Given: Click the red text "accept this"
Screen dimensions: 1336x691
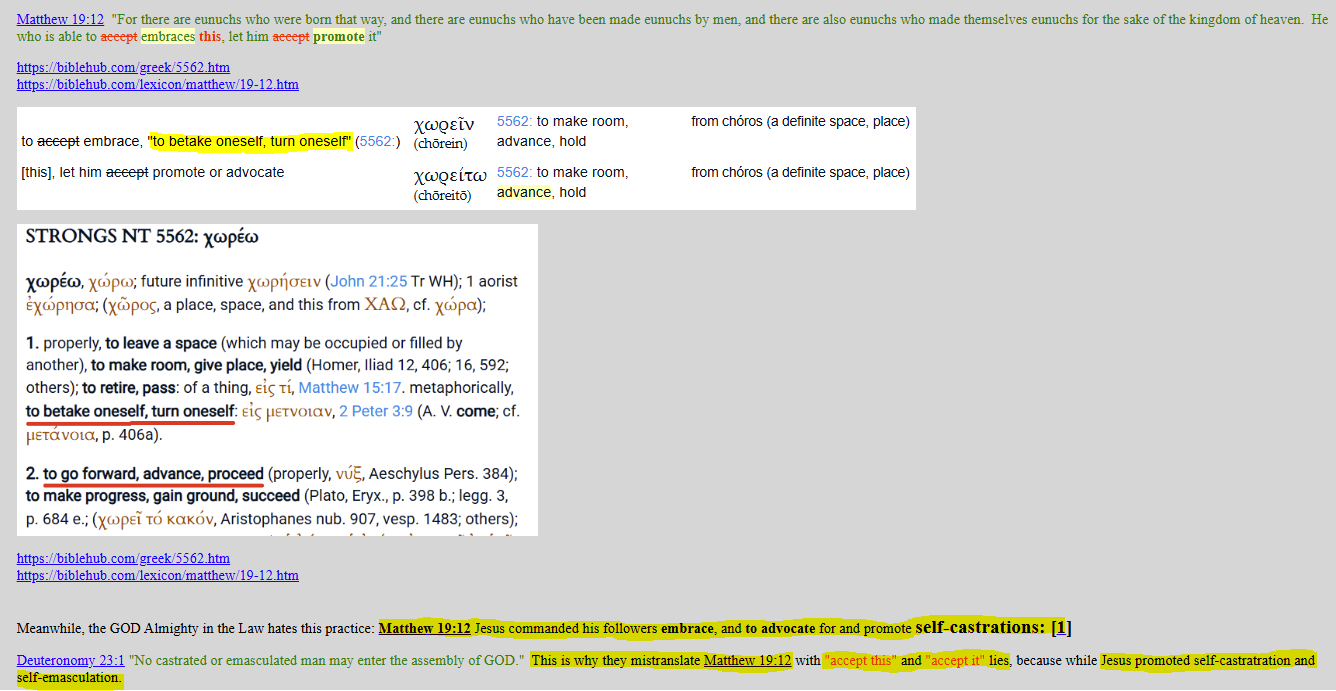Looking at the screenshot, I should pyautogui.click(x=859, y=661).
